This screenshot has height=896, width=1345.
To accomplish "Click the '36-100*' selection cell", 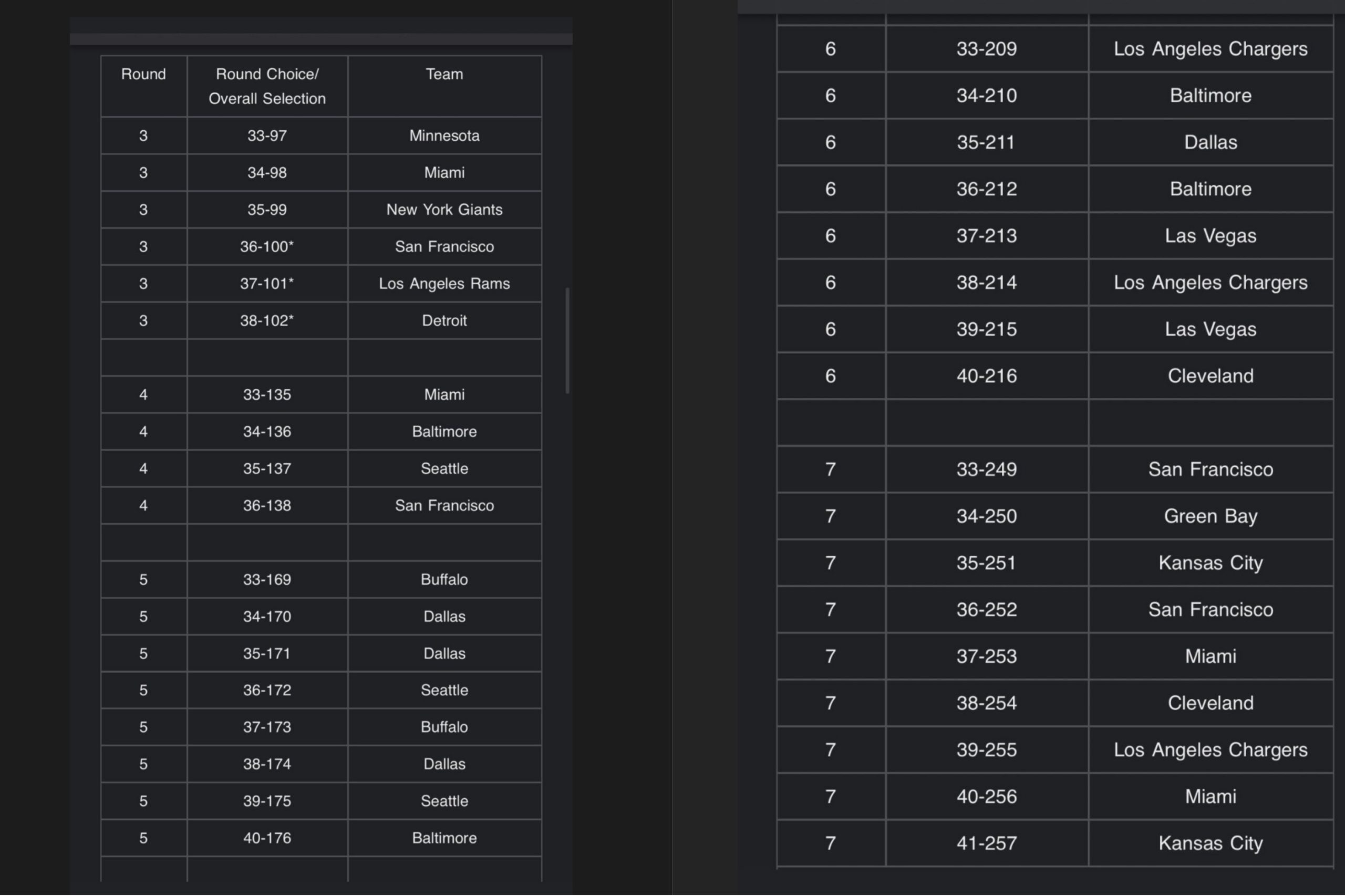I will (x=267, y=247).
